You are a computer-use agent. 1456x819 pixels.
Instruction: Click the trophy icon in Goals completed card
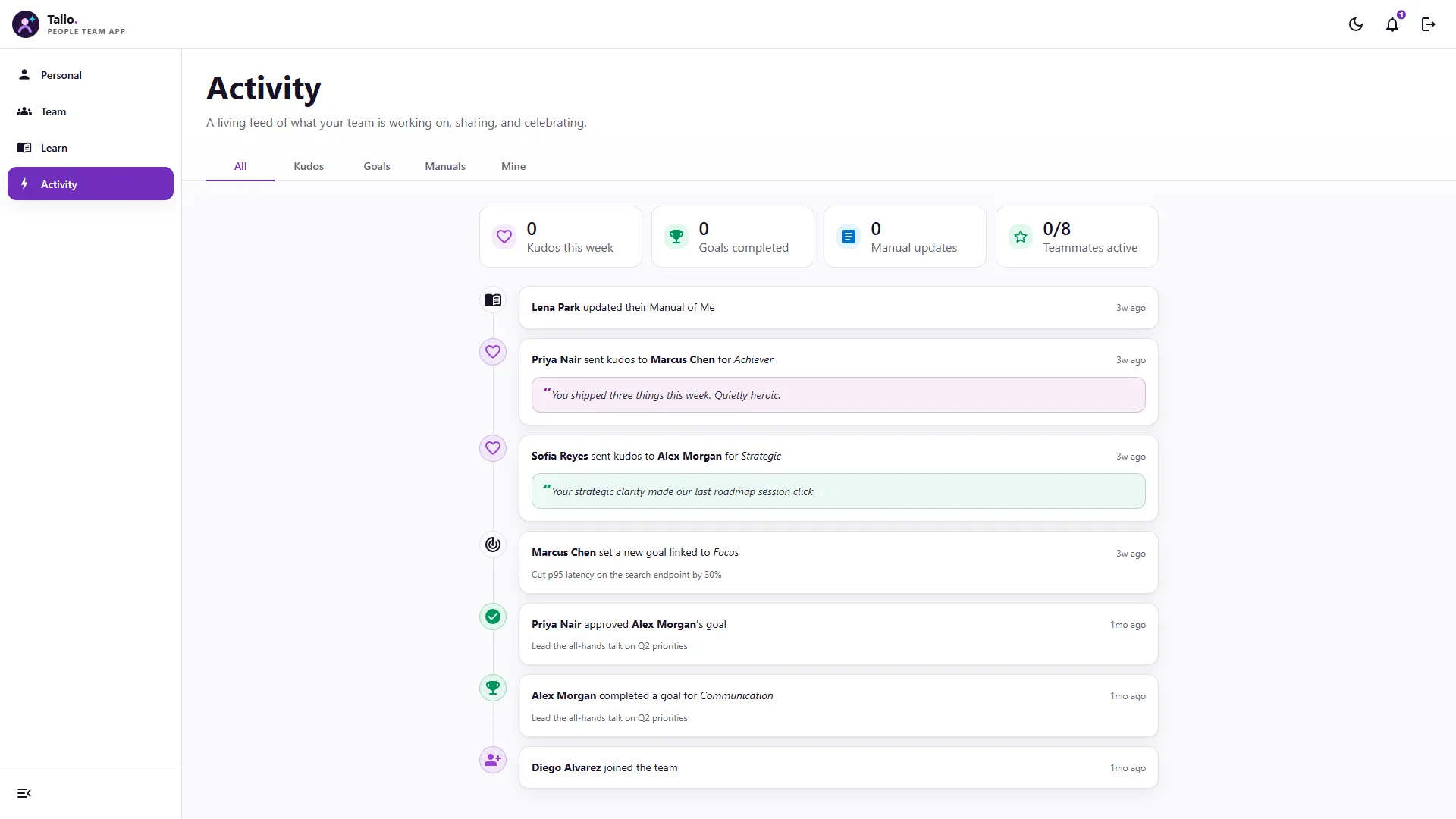click(676, 237)
